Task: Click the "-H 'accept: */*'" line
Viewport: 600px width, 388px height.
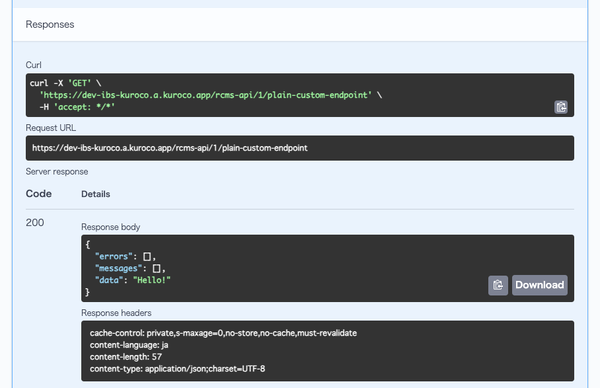Action: click(x=77, y=107)
